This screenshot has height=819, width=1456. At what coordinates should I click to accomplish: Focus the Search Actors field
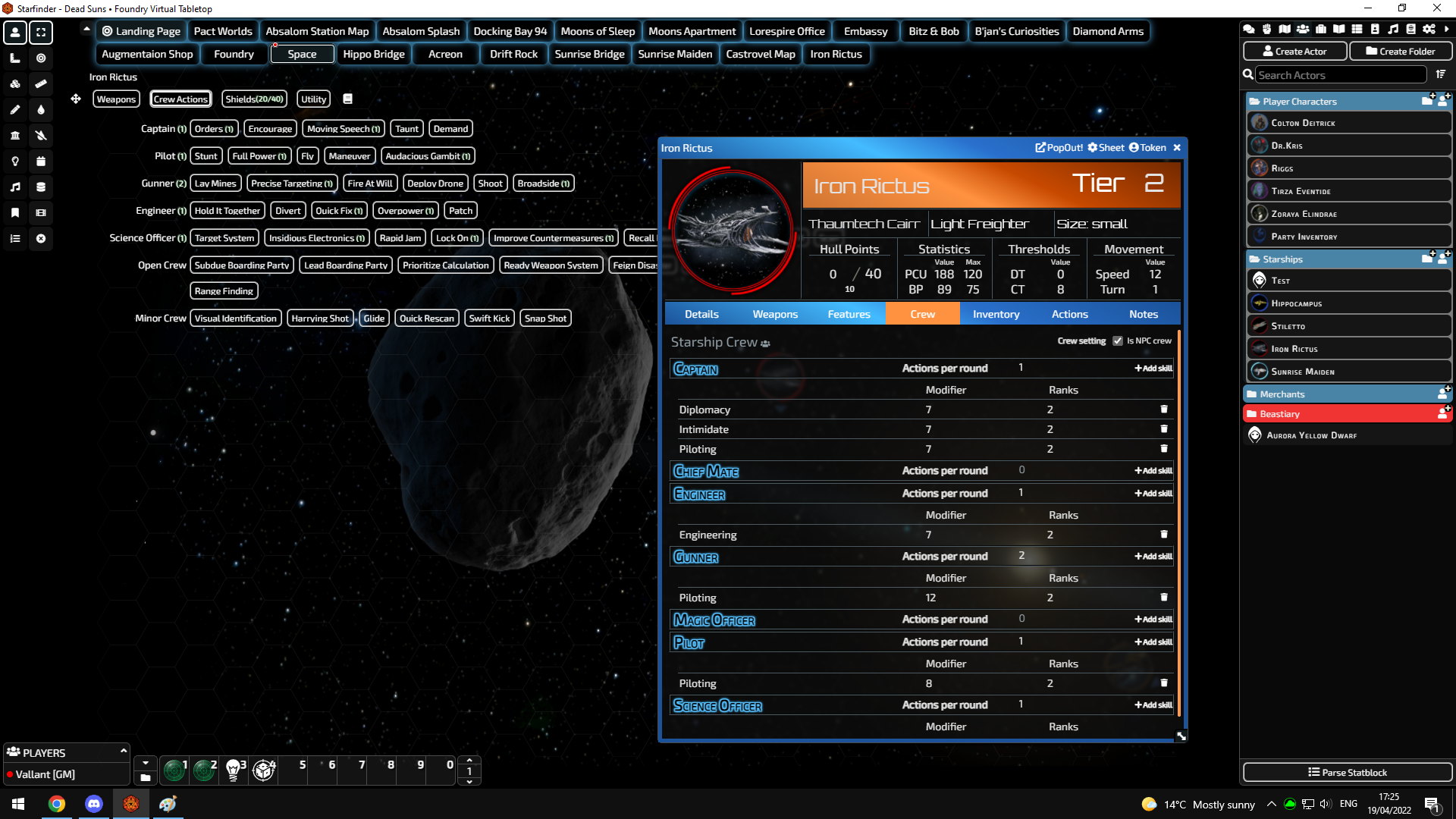[1341, 75]
